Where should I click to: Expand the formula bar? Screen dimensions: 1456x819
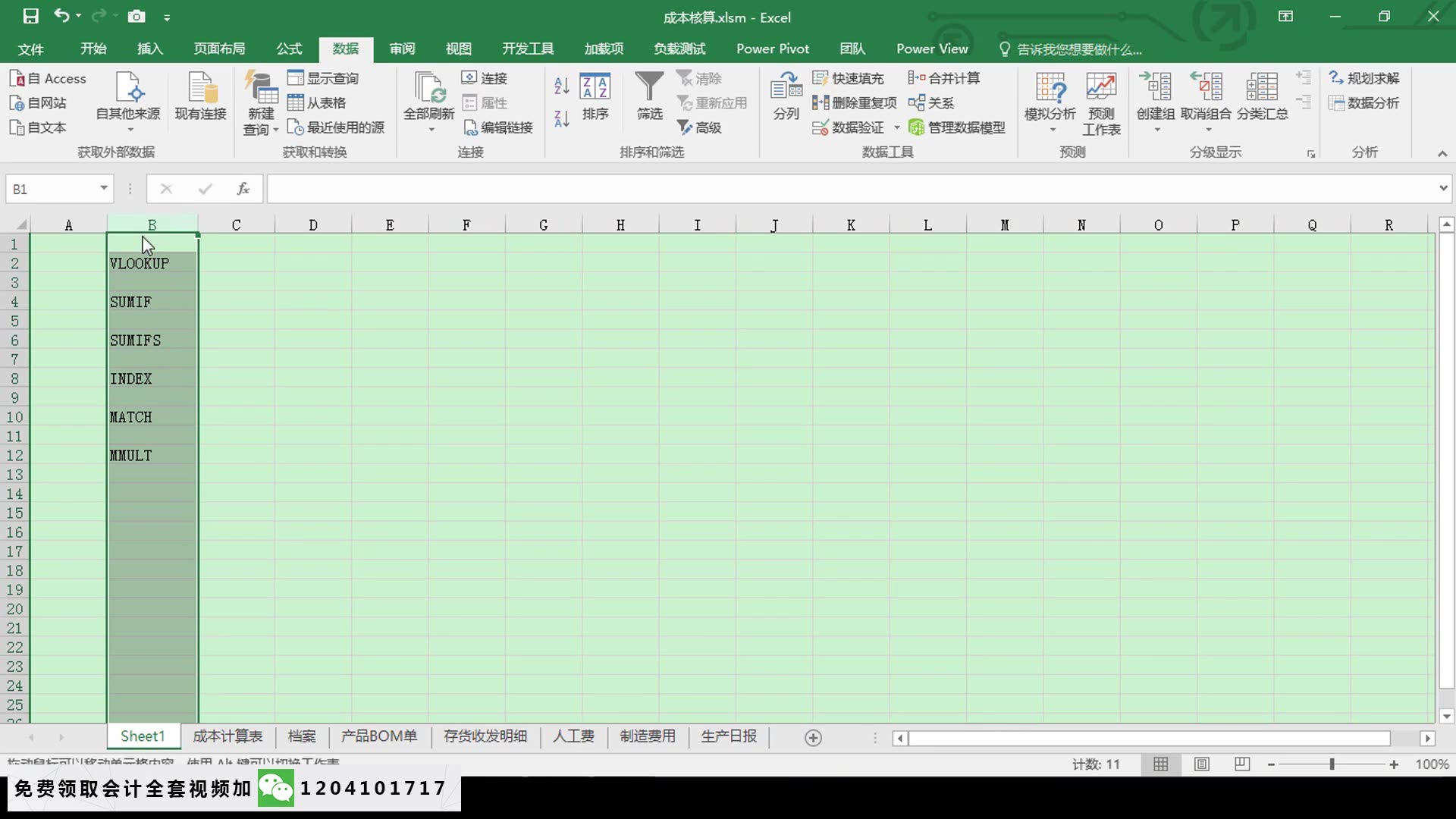1442,188
